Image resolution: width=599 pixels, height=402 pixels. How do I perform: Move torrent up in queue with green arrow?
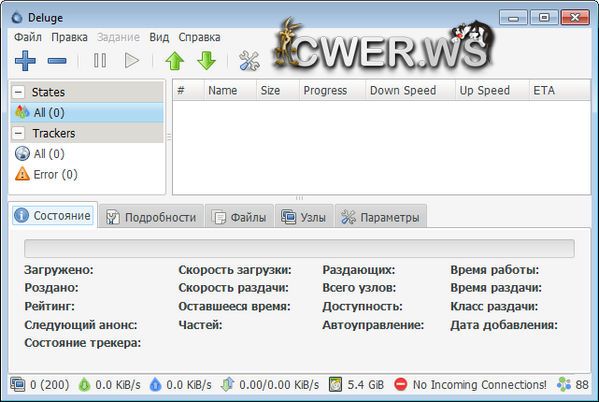click(x=175, y=61)
